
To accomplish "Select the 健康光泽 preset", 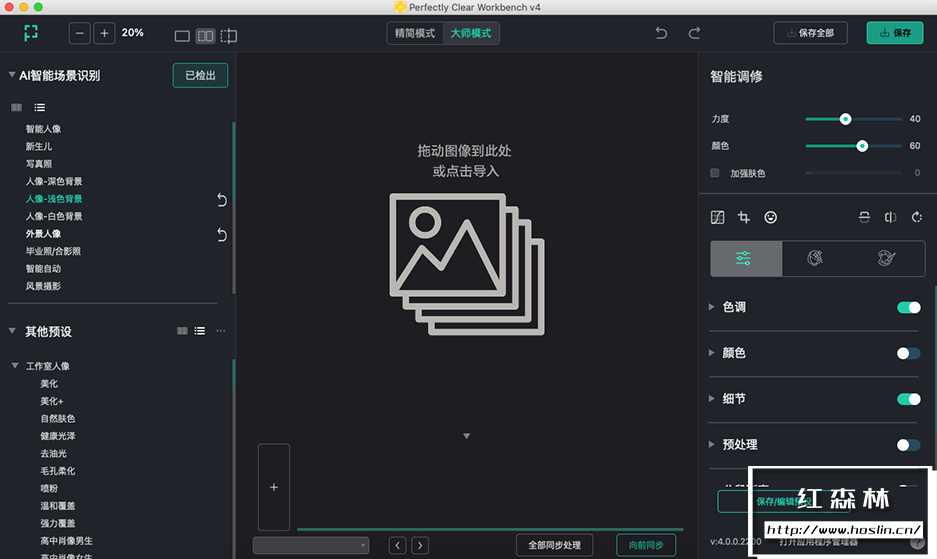I will [58, 436].
